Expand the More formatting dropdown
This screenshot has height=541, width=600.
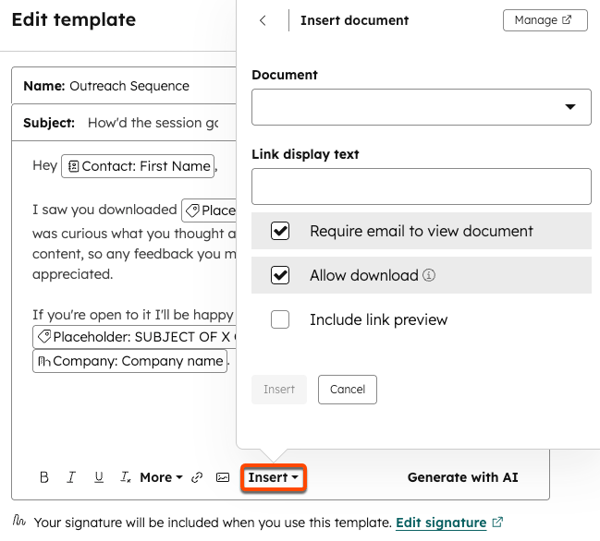click(160, 478)
